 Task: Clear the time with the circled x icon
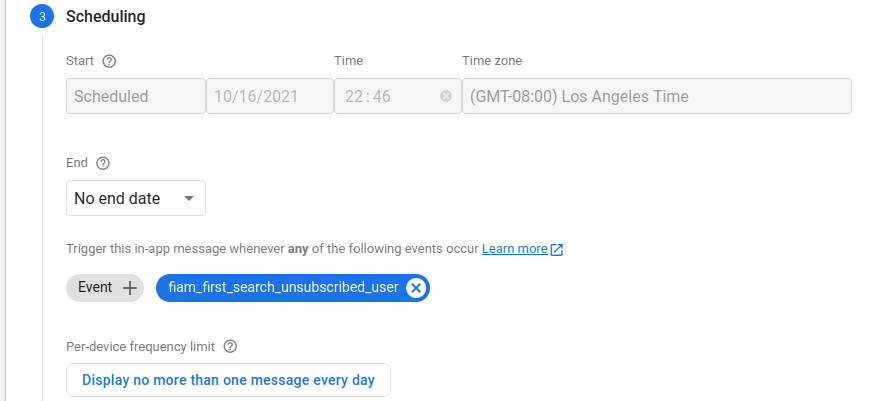(x=445, y=97)
